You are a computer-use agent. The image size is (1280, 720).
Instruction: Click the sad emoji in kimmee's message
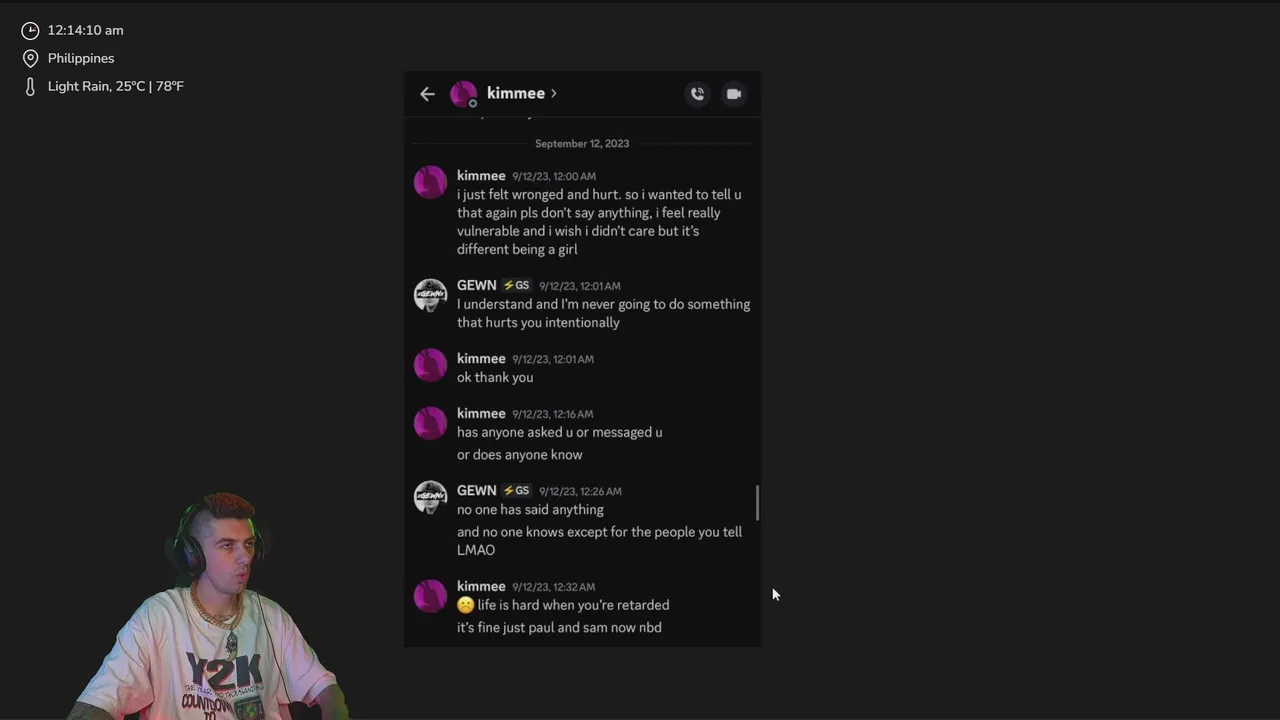click(465, 605)
